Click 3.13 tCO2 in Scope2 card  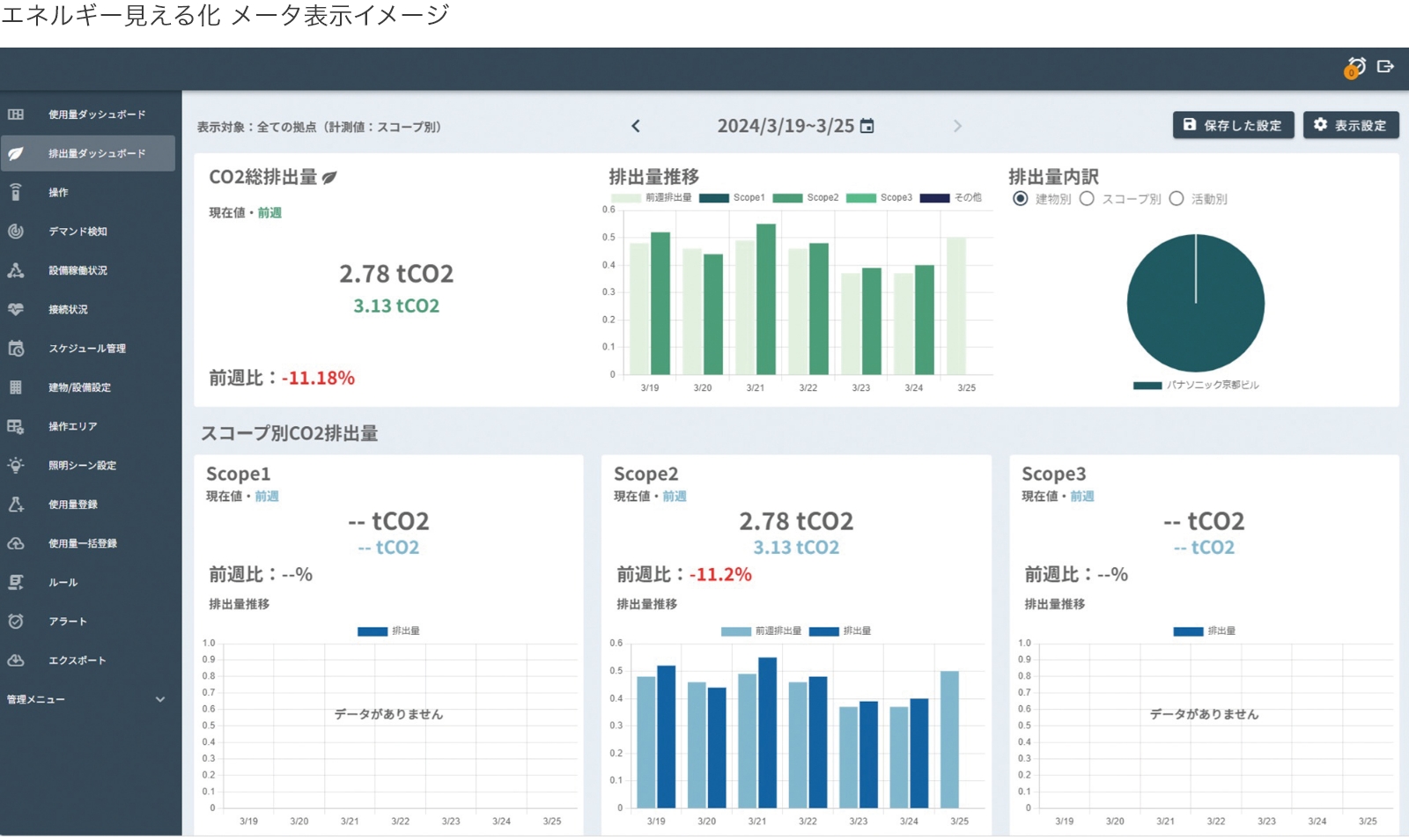[796, 548]
